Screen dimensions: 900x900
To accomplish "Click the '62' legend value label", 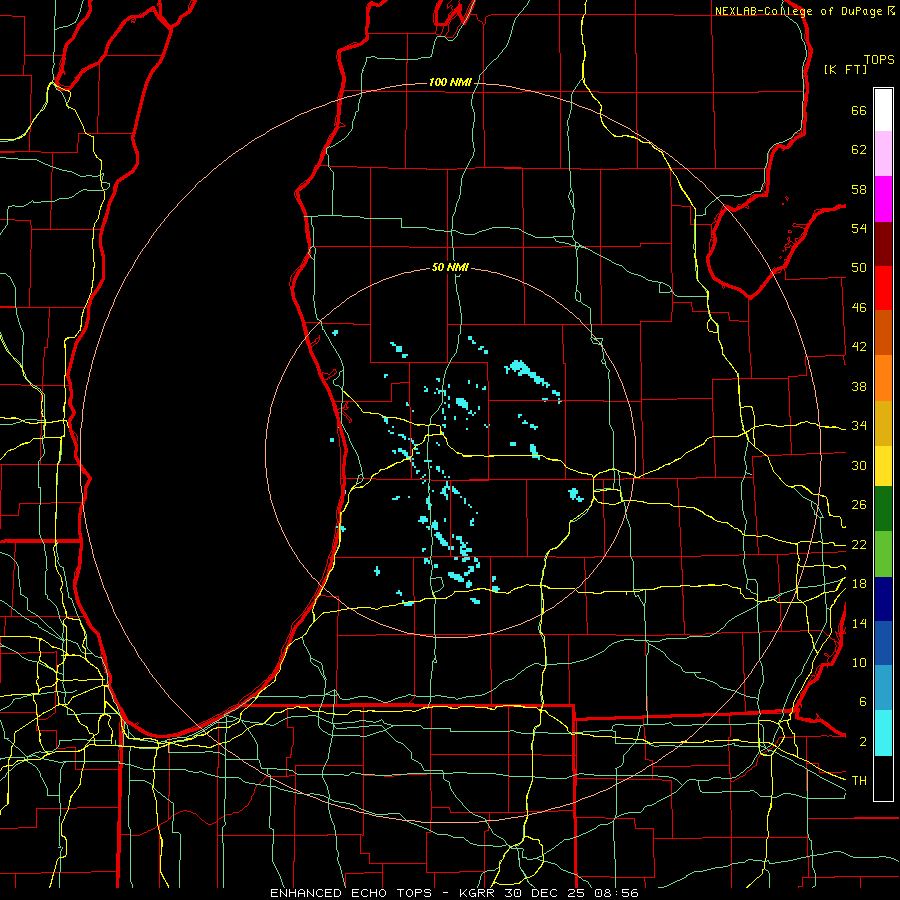I will point(859,150).
